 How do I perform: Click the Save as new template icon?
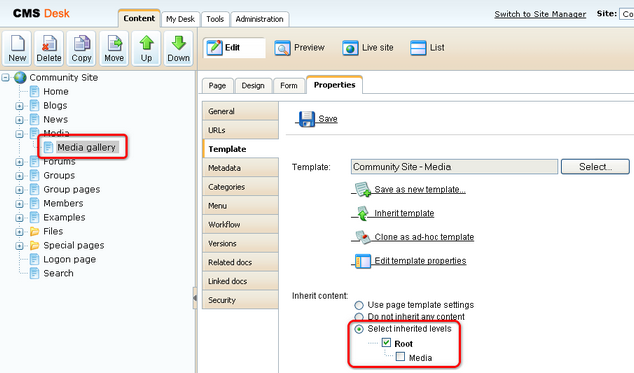(362, 189)
